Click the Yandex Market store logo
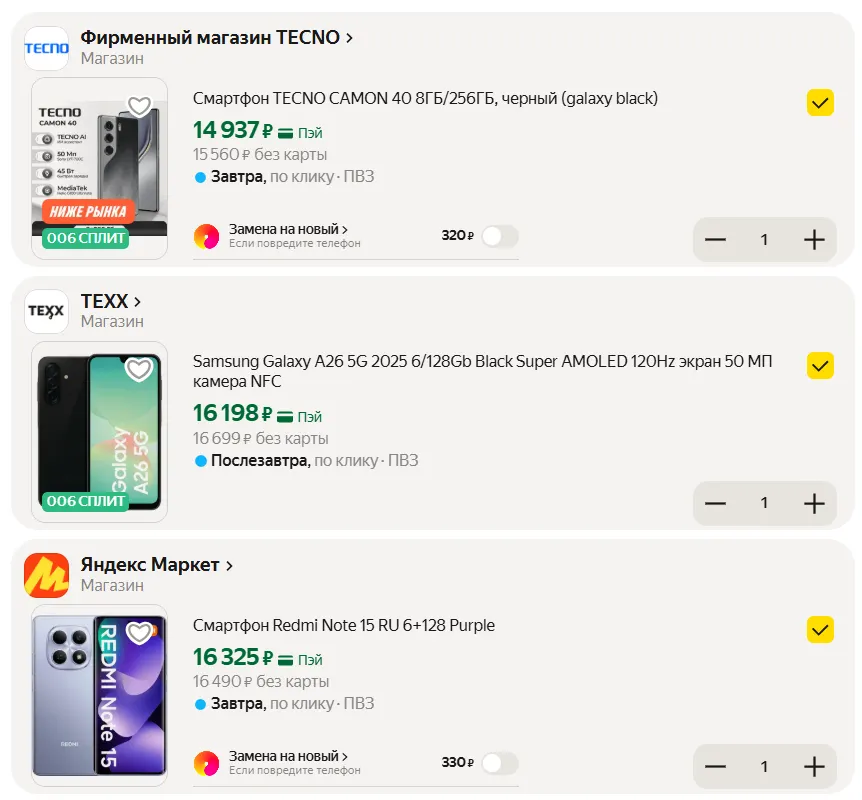The image size is (862, 800). point(46,575)
